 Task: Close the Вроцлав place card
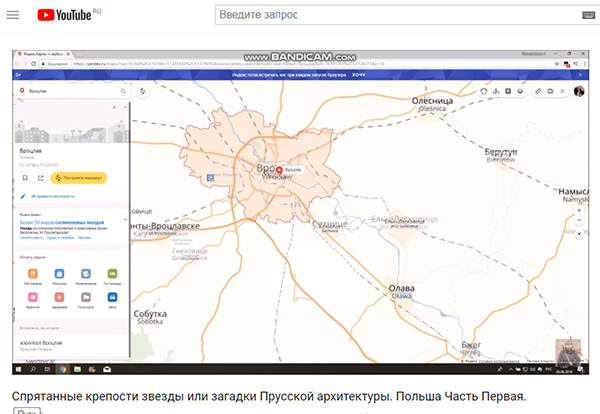pos(114,108)
